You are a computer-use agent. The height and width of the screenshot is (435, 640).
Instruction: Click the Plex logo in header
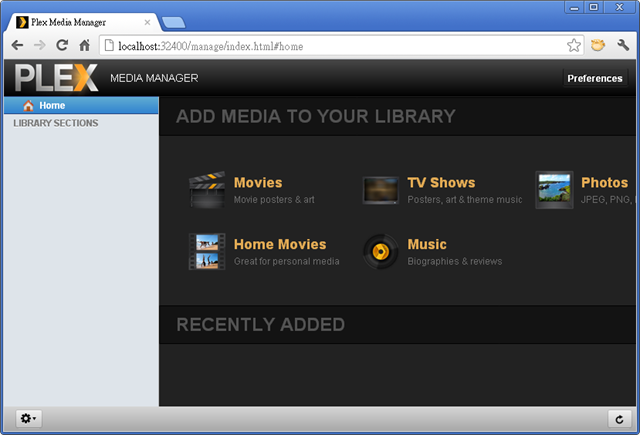pyautogui.click(x=57, y=77)
